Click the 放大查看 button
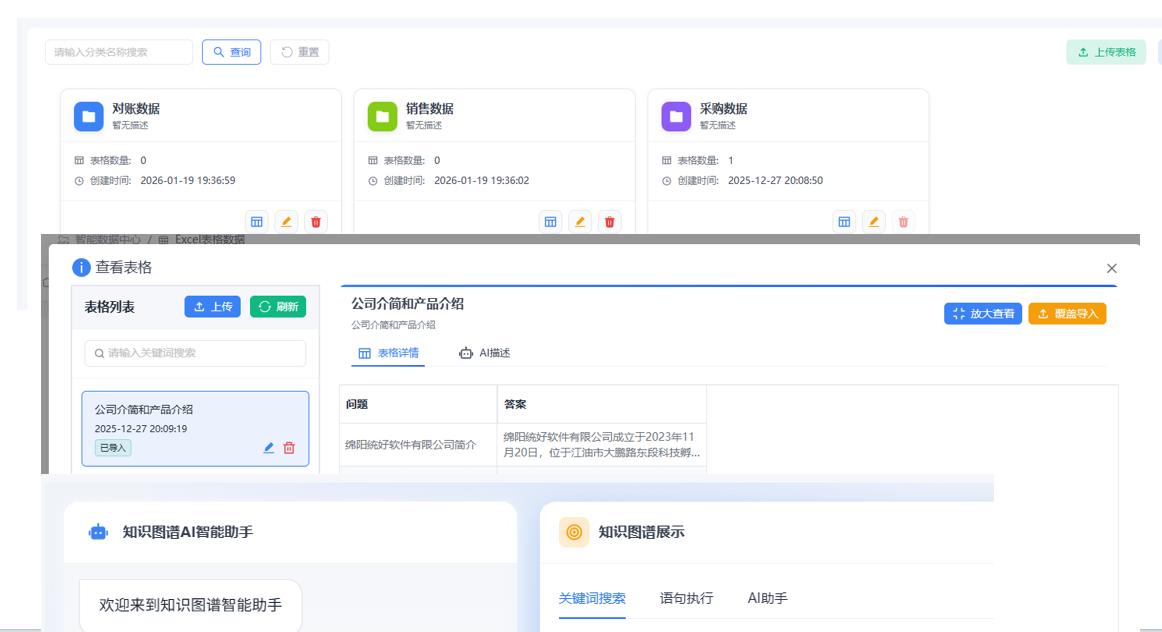The image size is (1162, 632). point(983,313)
